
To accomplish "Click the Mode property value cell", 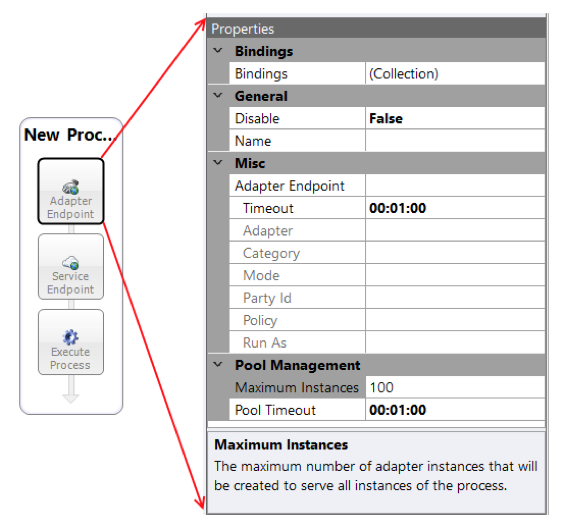I will click(x=455, y=275).
